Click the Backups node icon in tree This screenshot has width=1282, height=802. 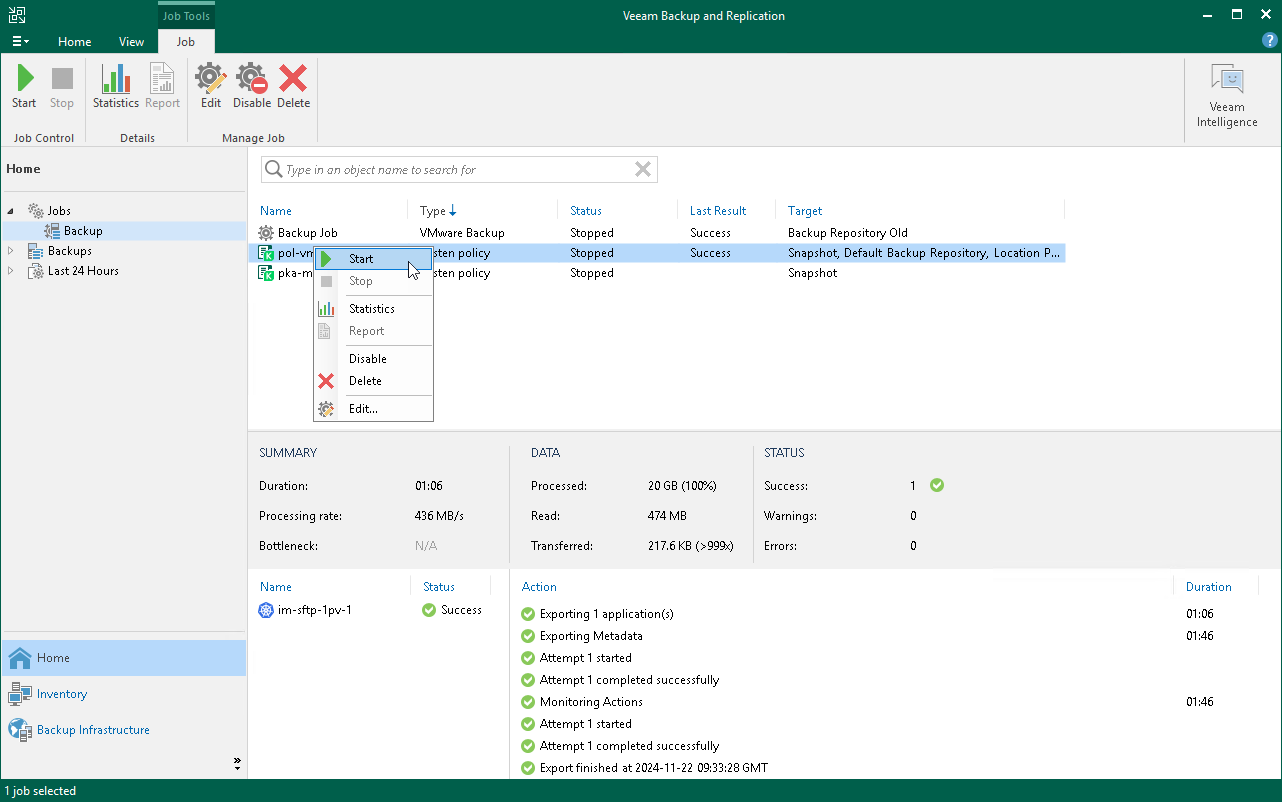pyautogui.click(x=35, y=251)
